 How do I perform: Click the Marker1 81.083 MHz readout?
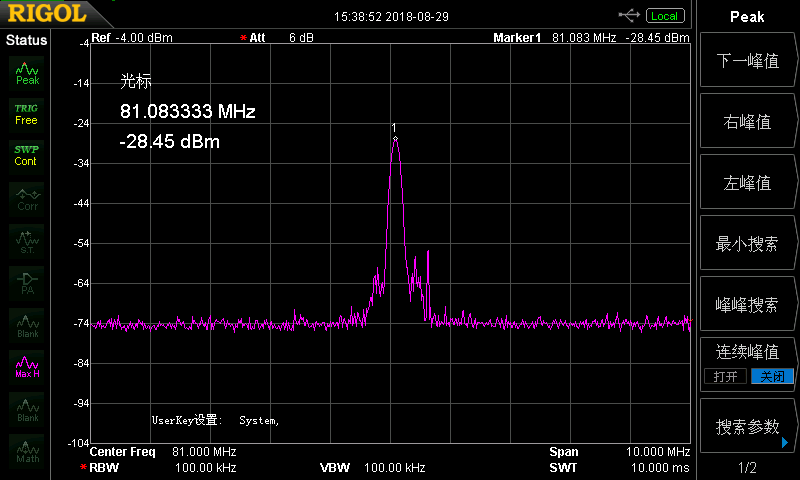pyautogui.click(x=555, y=38)
